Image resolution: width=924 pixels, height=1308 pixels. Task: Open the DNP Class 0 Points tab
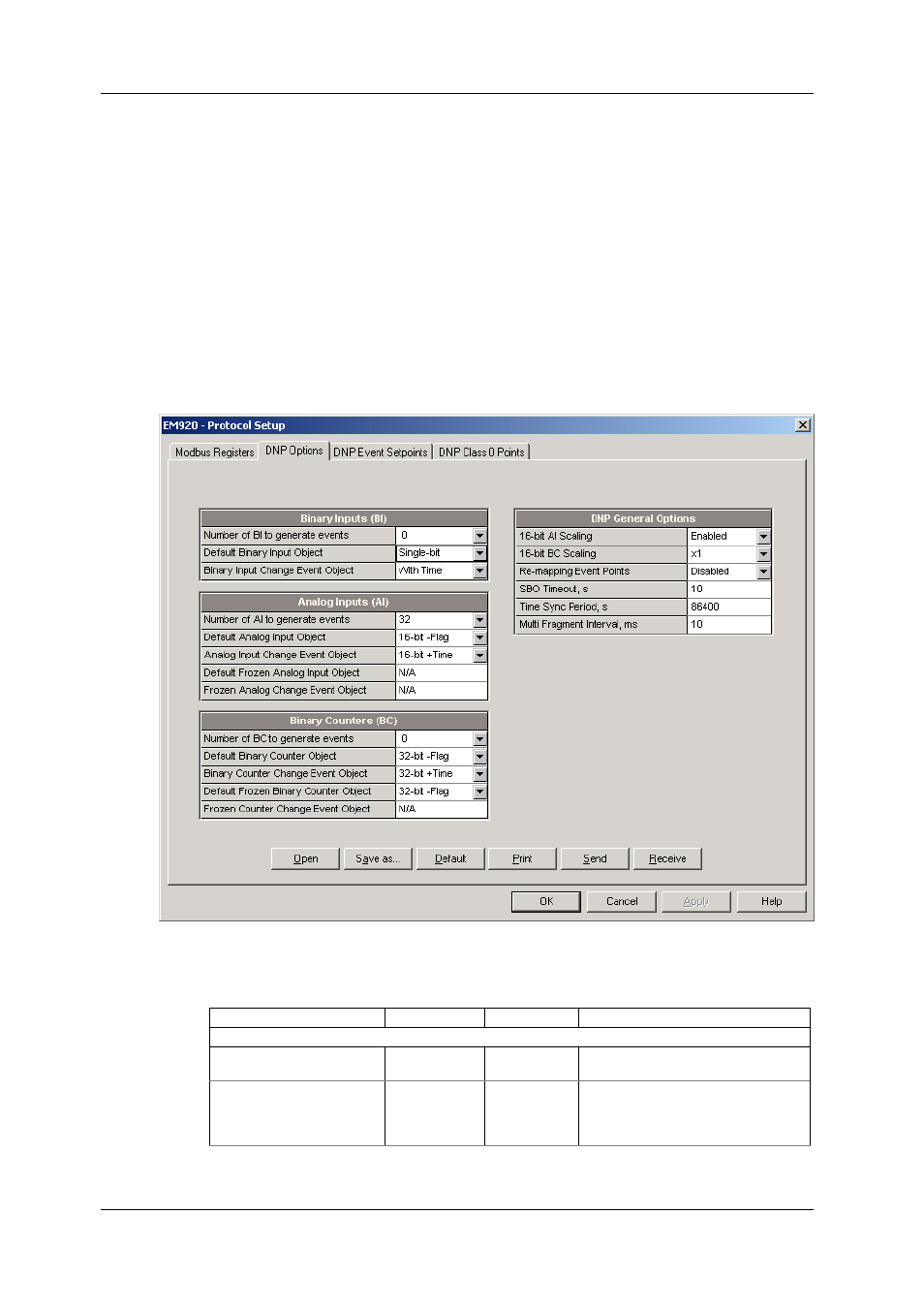[x=481, y=452]
